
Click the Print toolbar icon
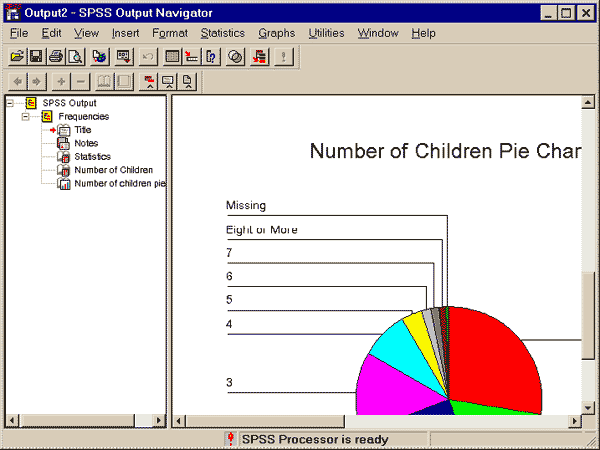pyautogui.click(x=56, y=57)
